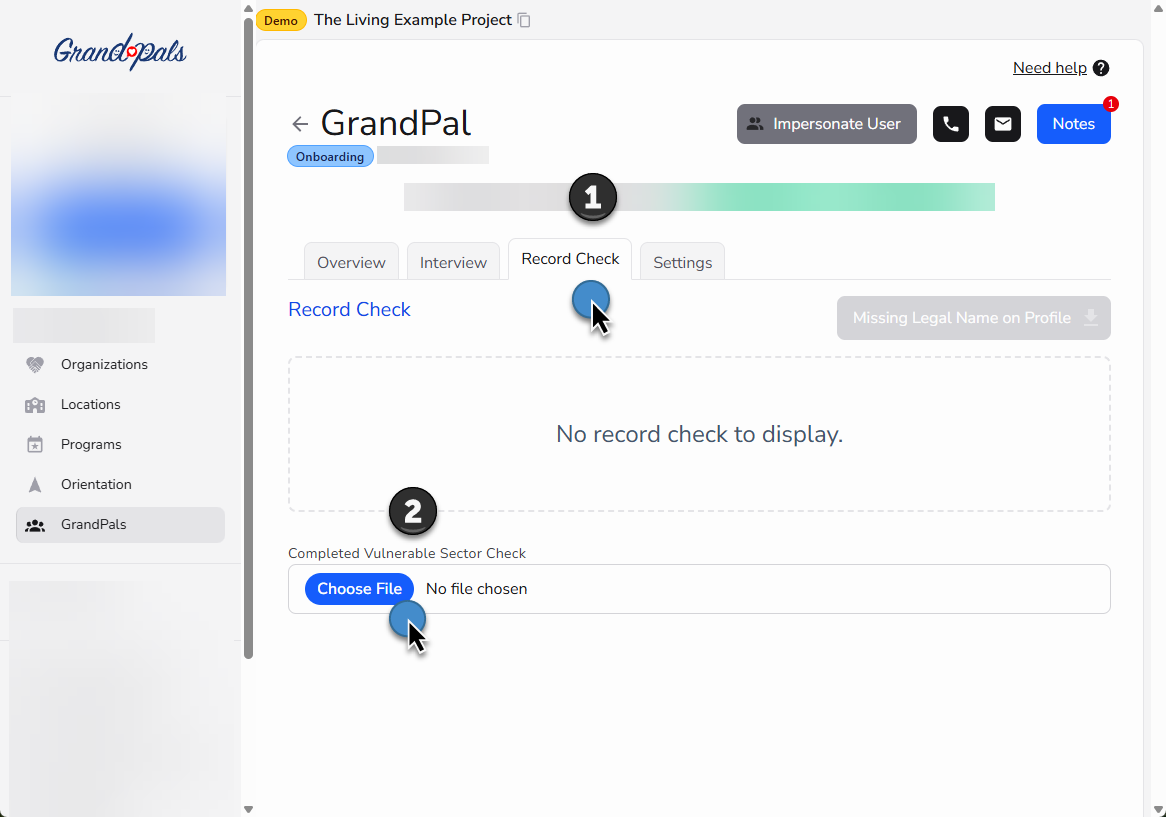The image size is (1166, 817).
Task: Click the sidebar scroll up arrow
Action: pos(248,8)
